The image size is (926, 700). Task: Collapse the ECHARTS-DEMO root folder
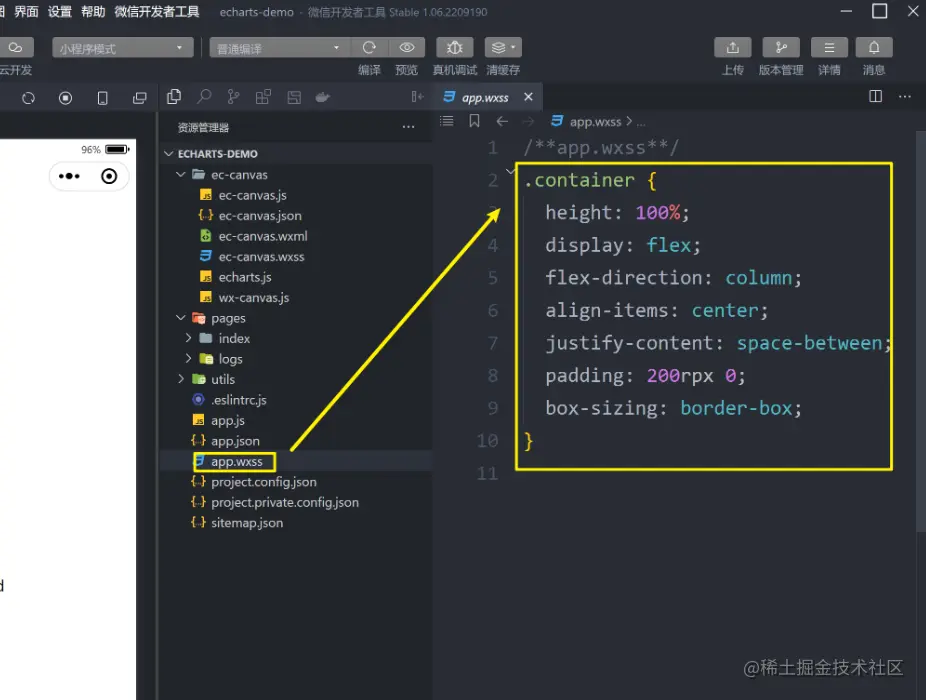pyautogui.click(x=169, y=154)
